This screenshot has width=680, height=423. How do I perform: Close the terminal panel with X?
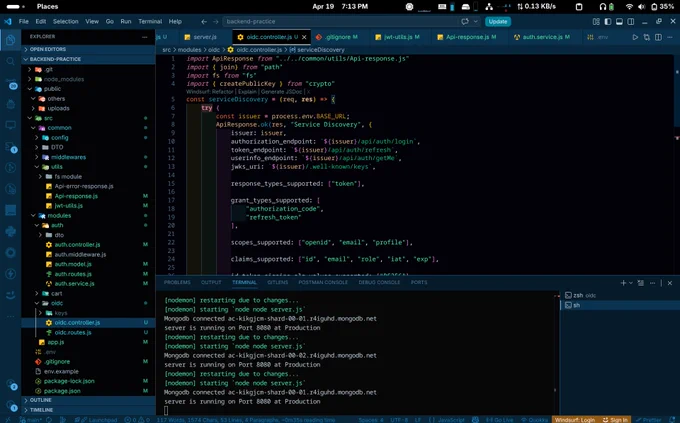[x=670, y=283]
